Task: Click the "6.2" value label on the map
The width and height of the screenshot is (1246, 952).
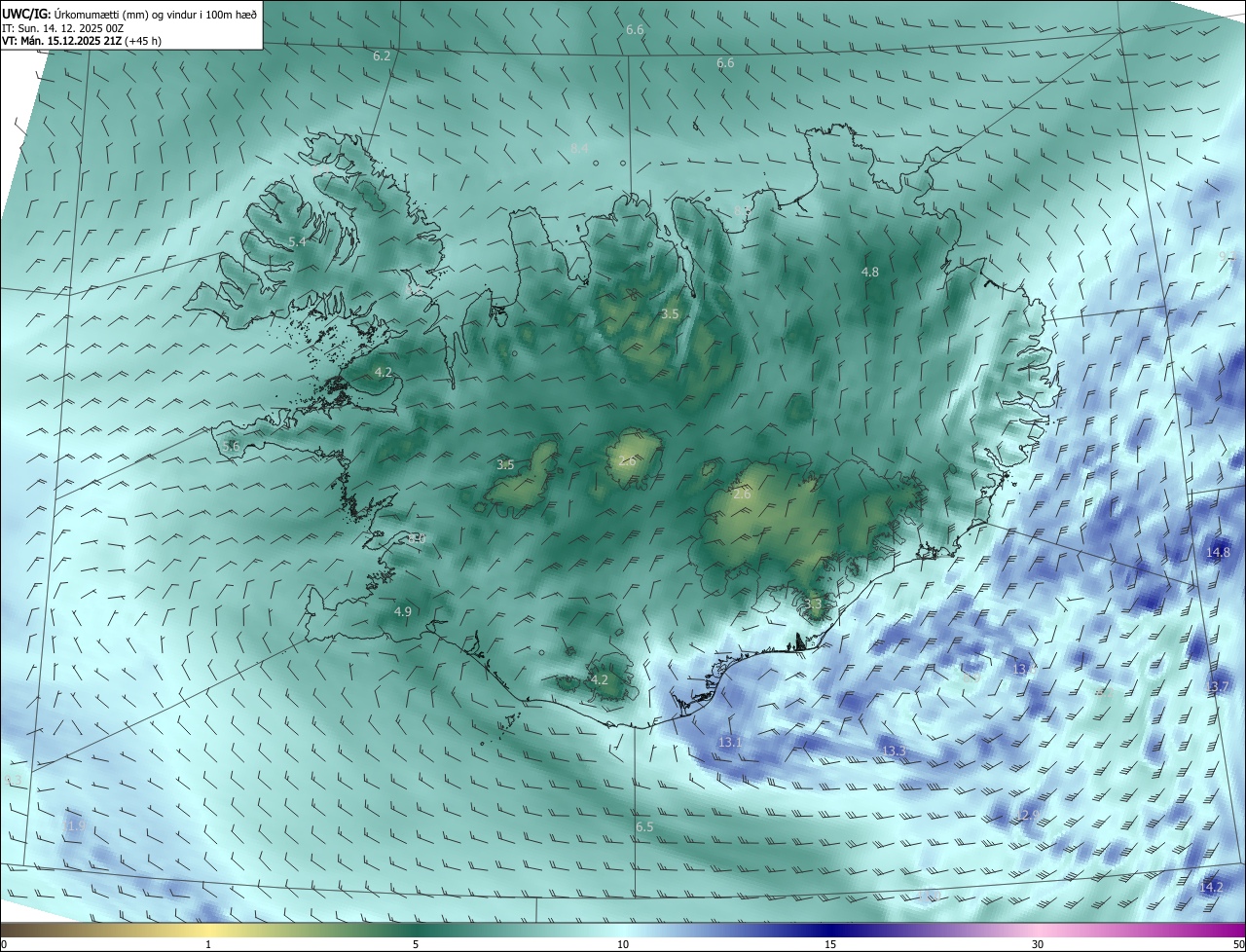Action: click(x=382, y=56)
